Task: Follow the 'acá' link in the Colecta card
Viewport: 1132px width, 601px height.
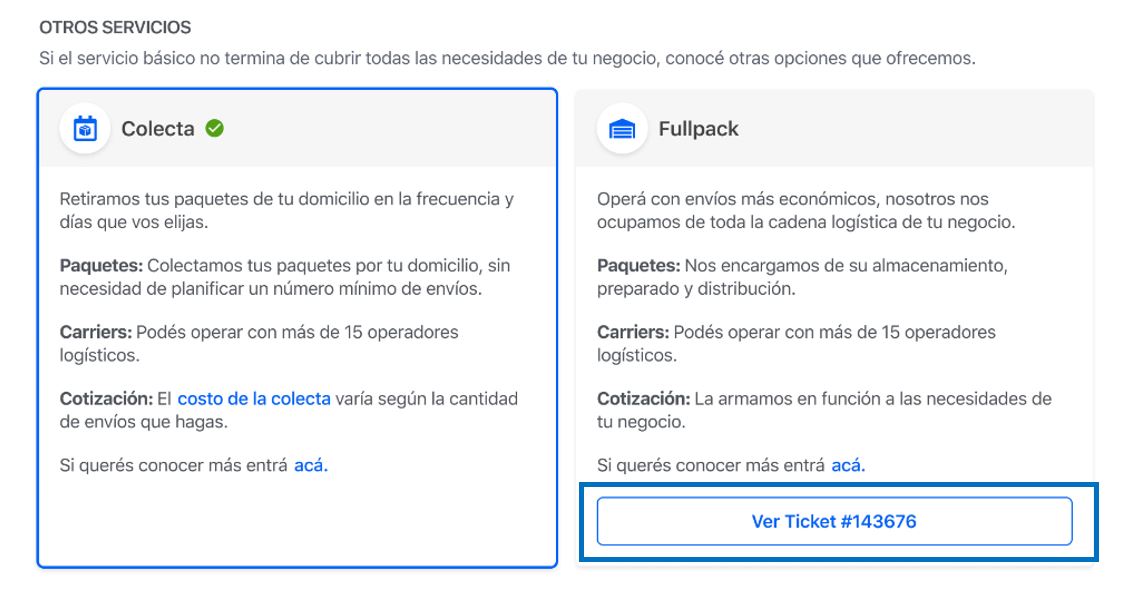Action: coord(311,465)
